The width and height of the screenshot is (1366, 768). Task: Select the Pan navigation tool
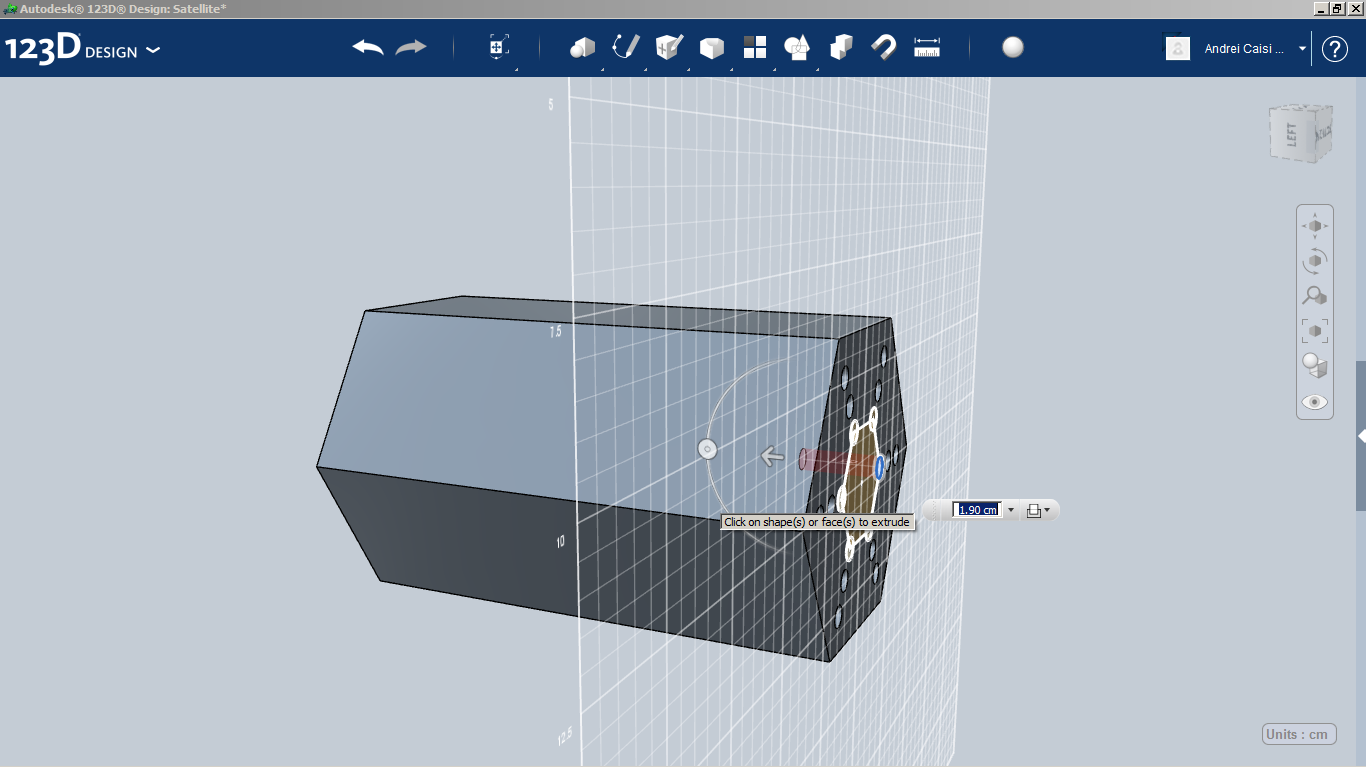tap(1315, 226)
